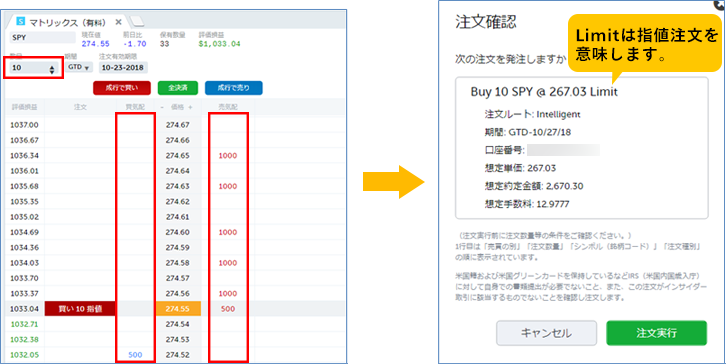Image resolution: width=726 pixels, height=364 pixels.
Task: Click the 売気配 column header
Action: 228,107
